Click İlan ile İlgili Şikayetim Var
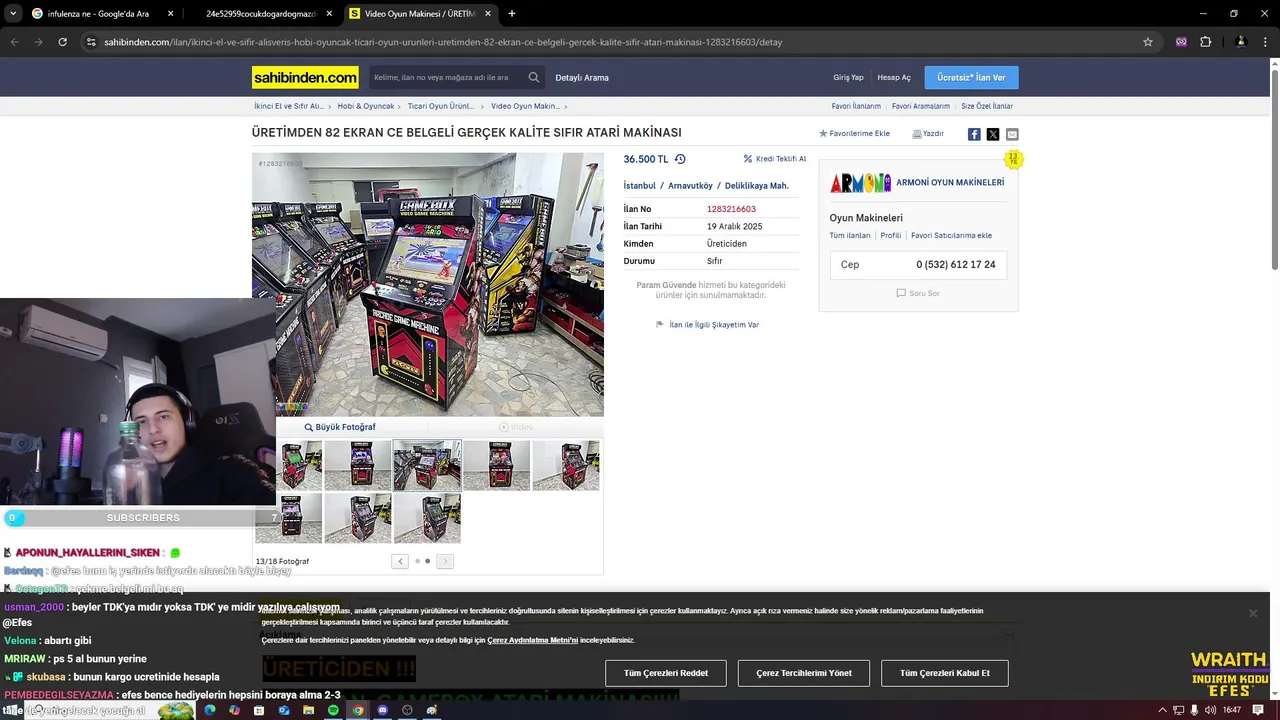 coord(707,325)
